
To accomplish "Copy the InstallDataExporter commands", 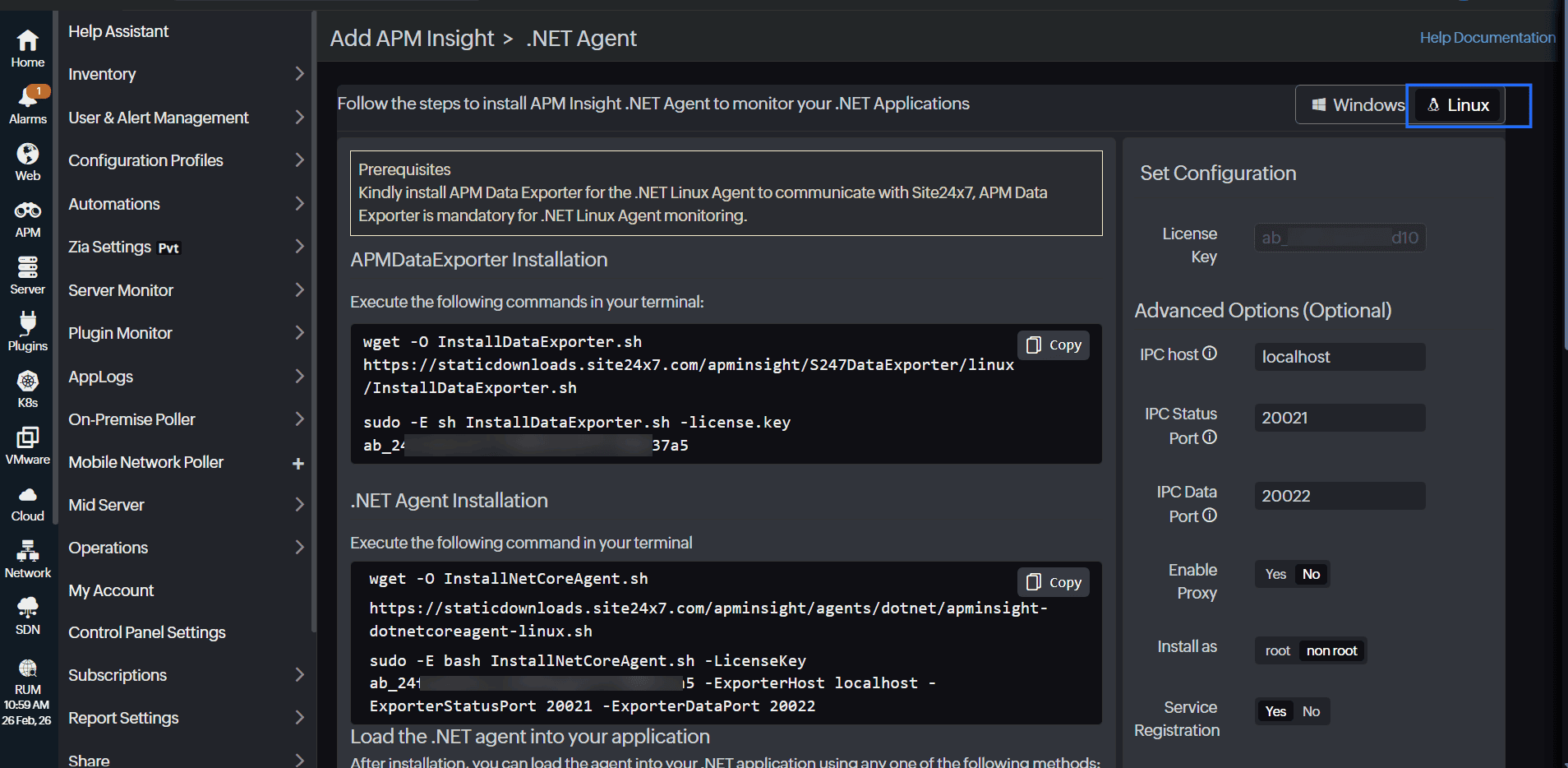I will point(1054,345).
